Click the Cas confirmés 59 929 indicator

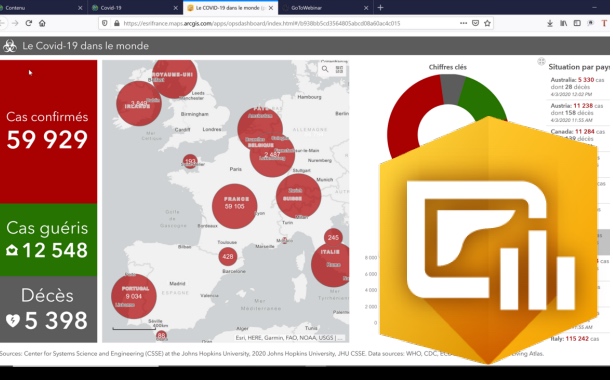point(48,132)
